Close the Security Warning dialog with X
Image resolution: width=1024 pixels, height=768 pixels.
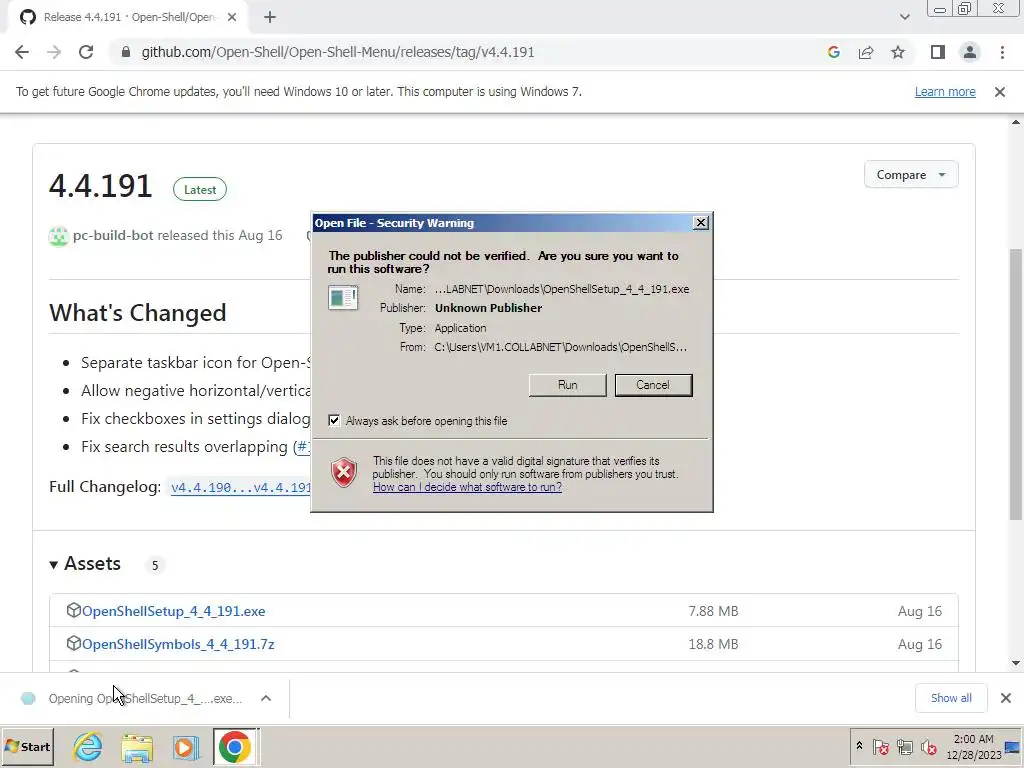pos(701,223)
